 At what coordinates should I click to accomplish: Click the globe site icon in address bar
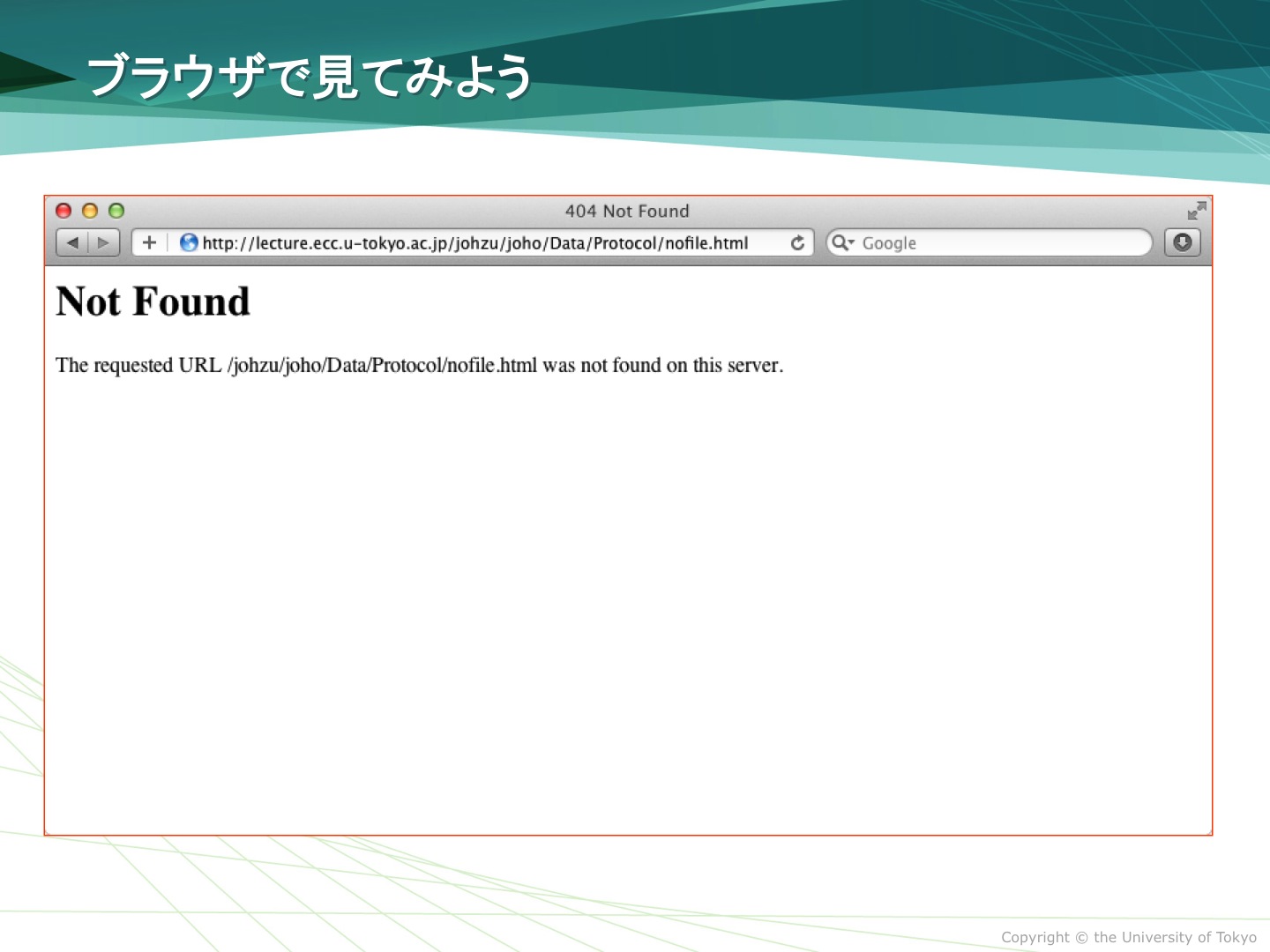tap(189, 242)
